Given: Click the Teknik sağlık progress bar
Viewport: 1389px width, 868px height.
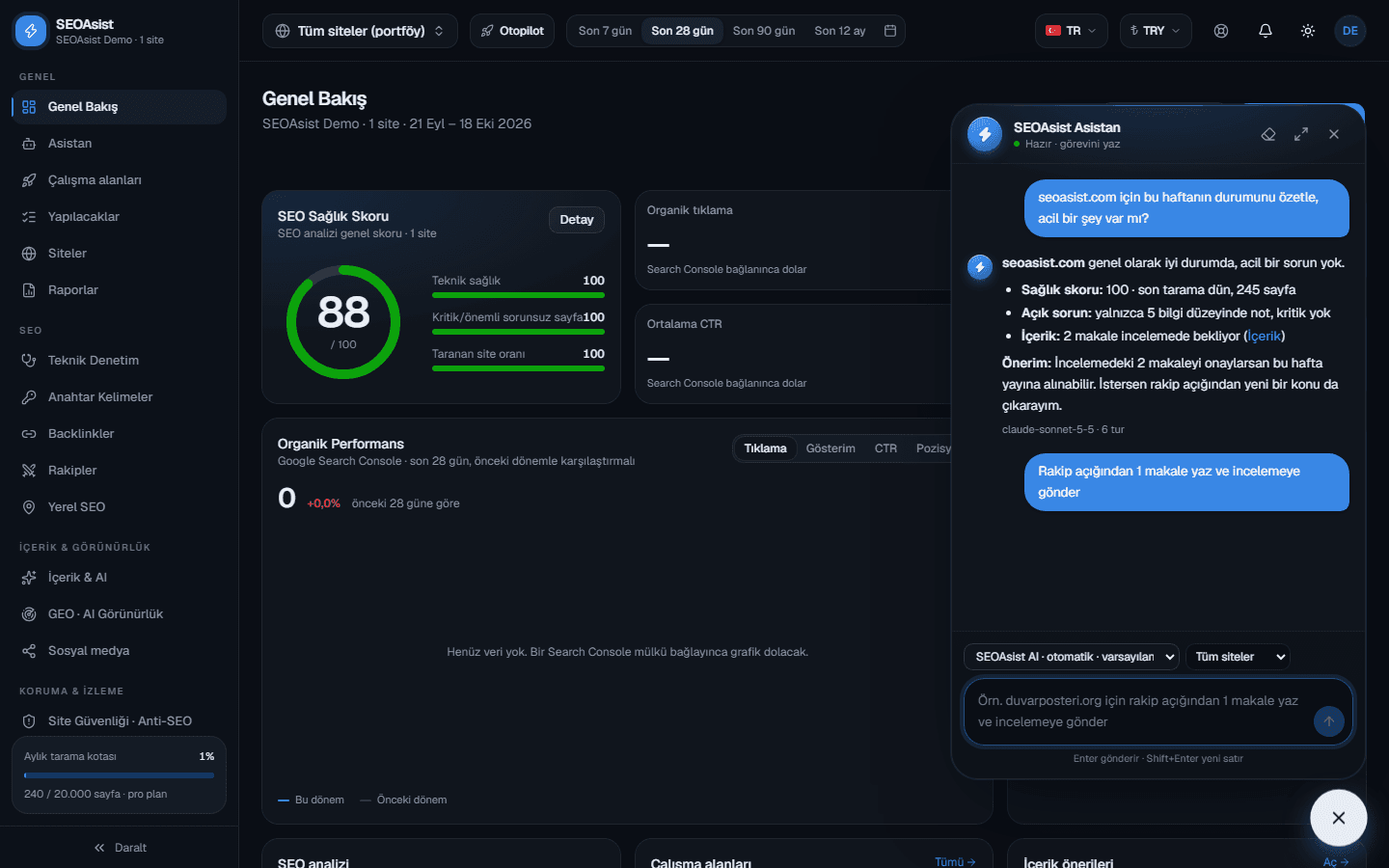Looking at the screenshot, I should [x=518, y=295].
